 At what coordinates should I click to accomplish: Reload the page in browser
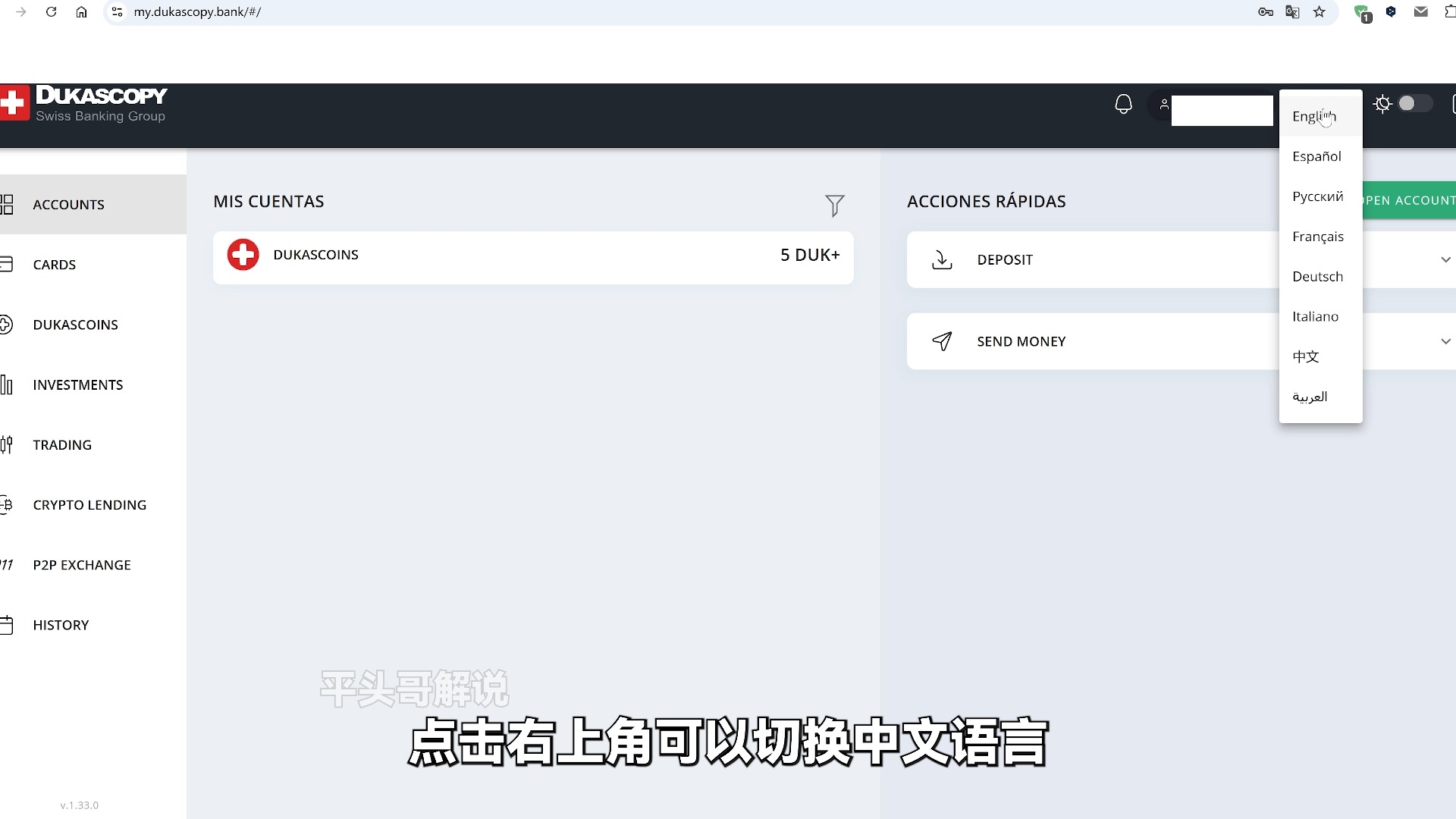tap(51, 12)
